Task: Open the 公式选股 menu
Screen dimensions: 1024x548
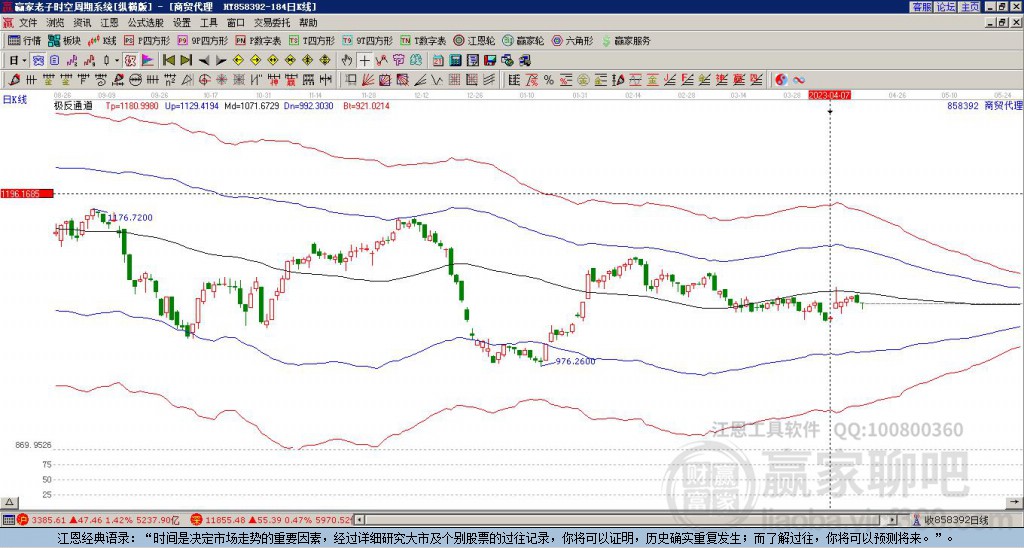Action: coord(145,23)
